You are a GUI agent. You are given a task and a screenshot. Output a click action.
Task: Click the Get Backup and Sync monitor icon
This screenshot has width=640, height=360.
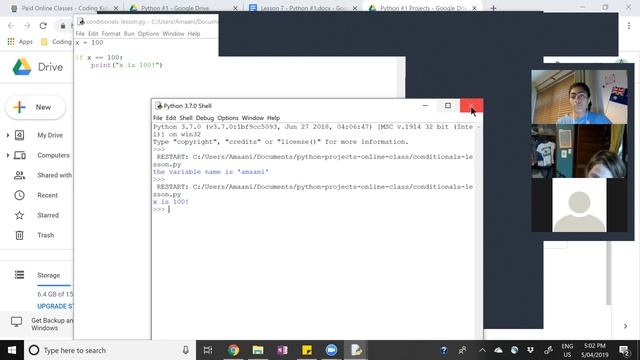17,322
